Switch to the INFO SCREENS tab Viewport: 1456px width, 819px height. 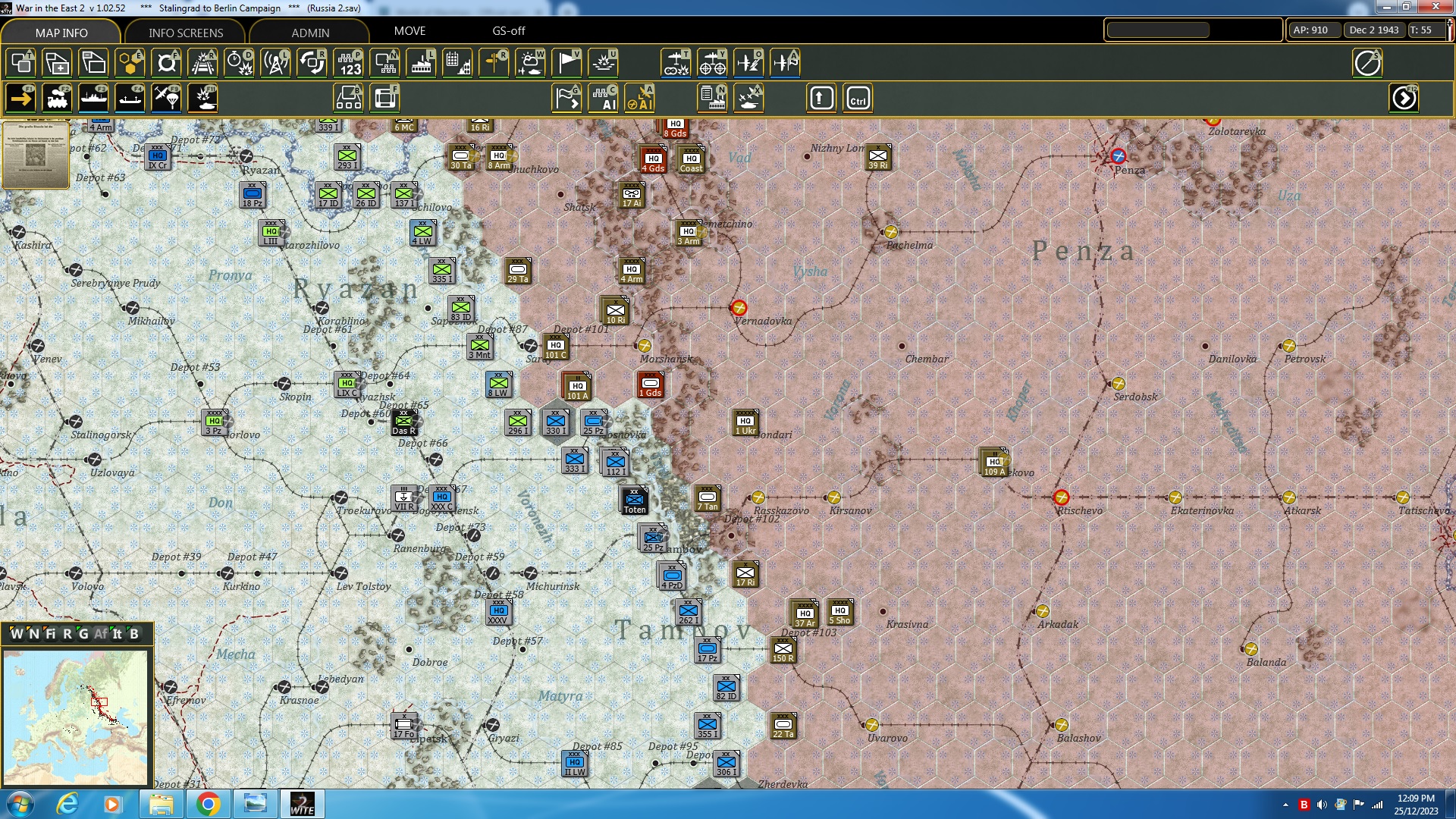[184, 33]
